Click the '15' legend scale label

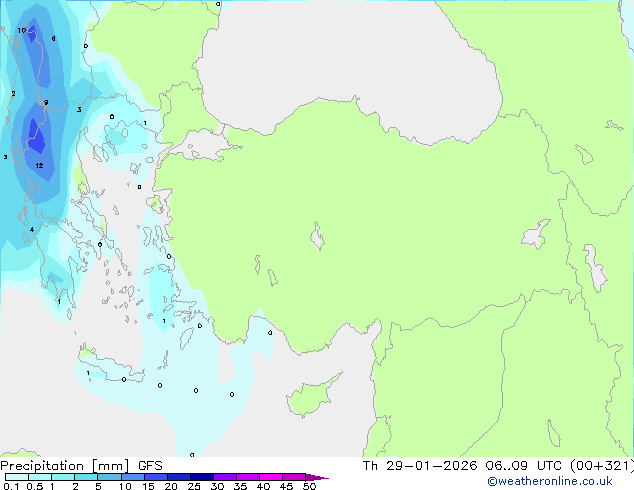point(148,486)
